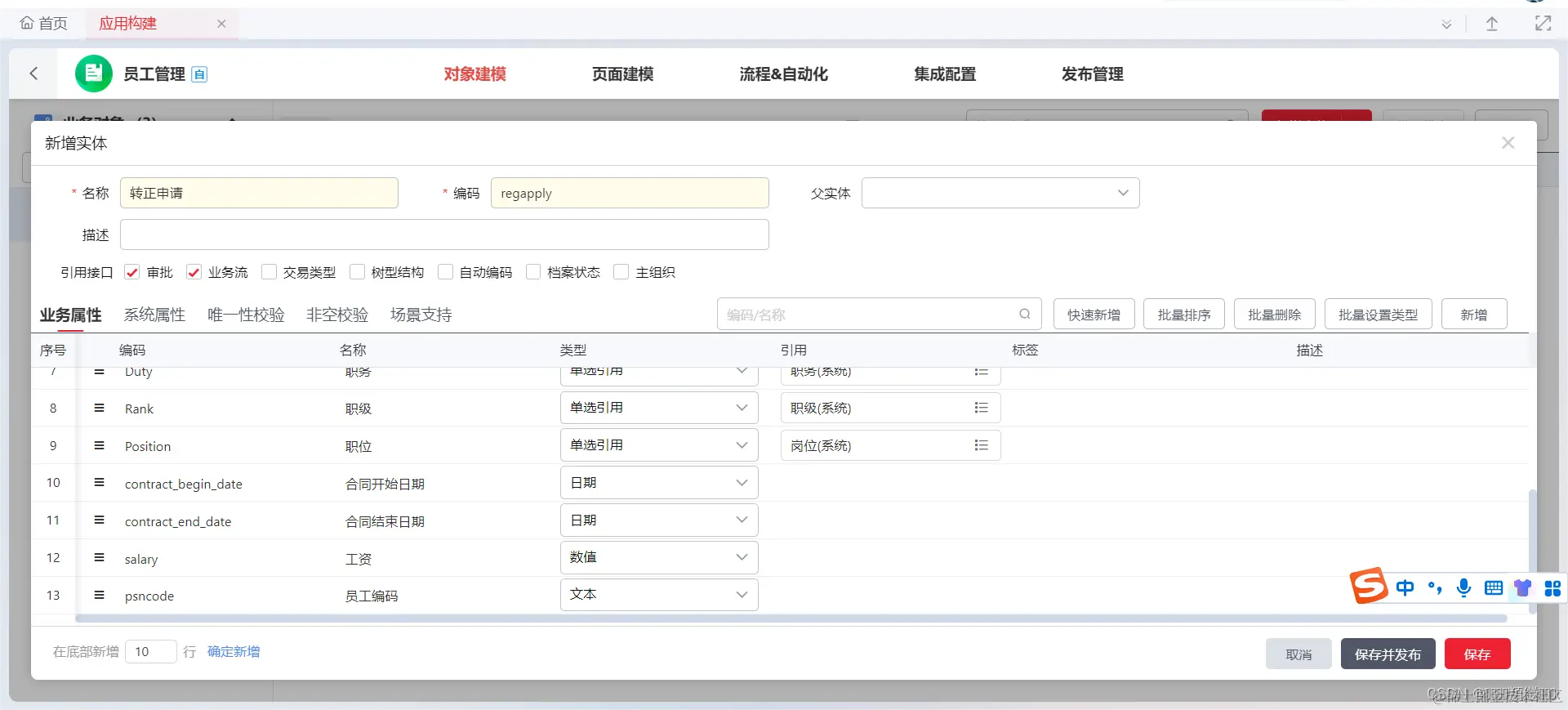Click drag handle for contract_begin_date row
Image resolution: width=1568 pixels, height=710 pixels.
(99, 483)
